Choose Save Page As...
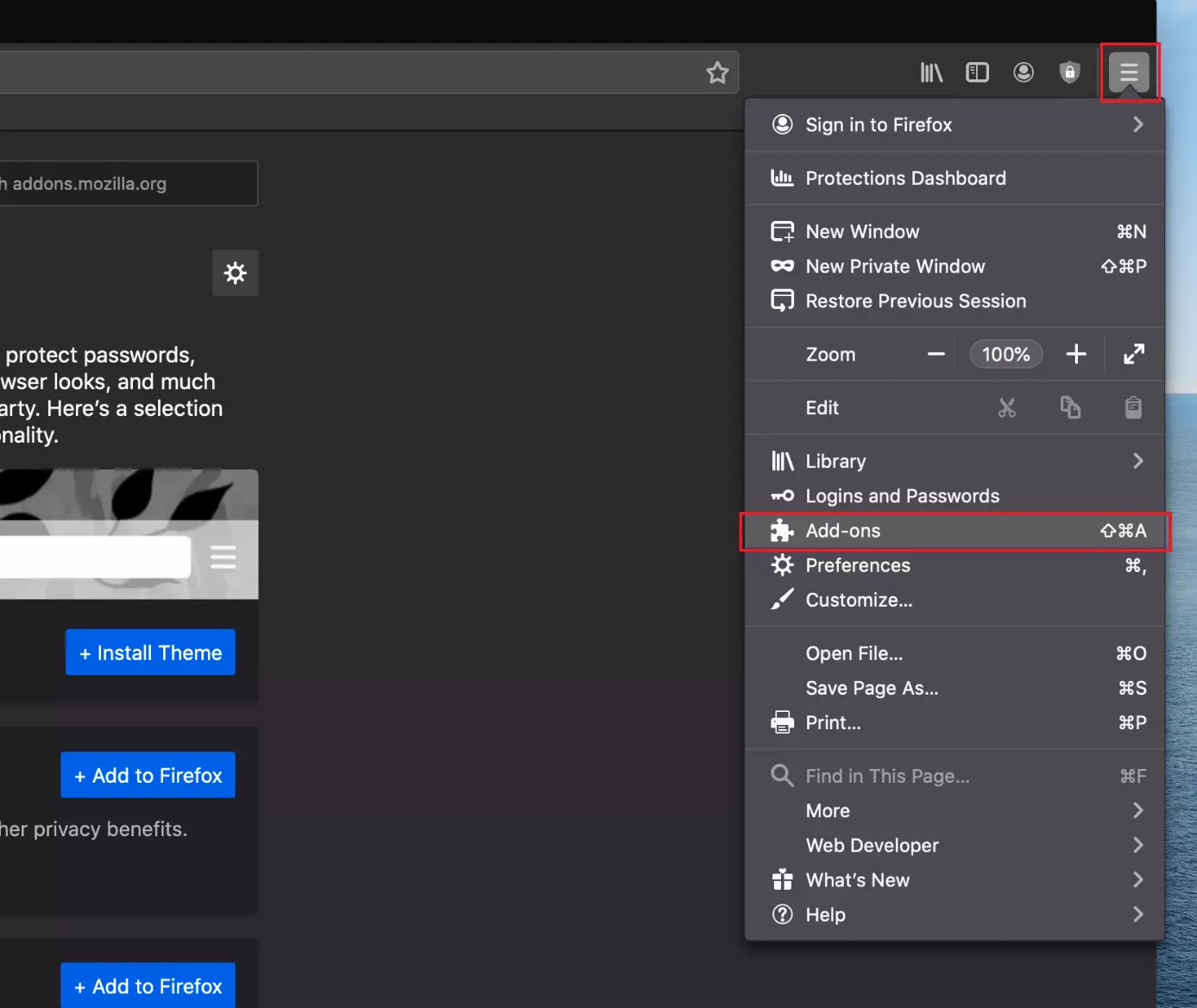Screen dimensions: 1197x1008 pyautogui.click(x=954, y=689)
